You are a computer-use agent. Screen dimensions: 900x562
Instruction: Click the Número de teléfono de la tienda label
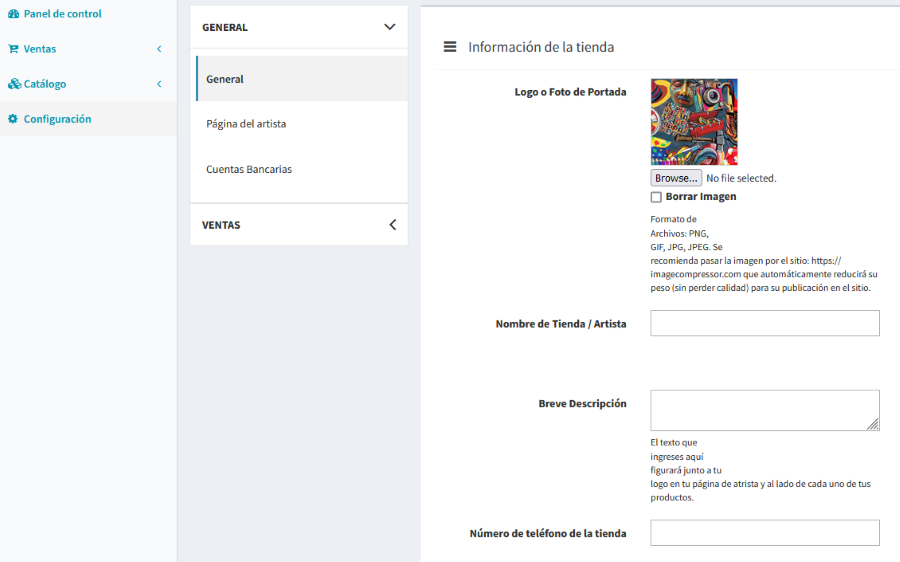pyautogui.click(x=548, y=533)
